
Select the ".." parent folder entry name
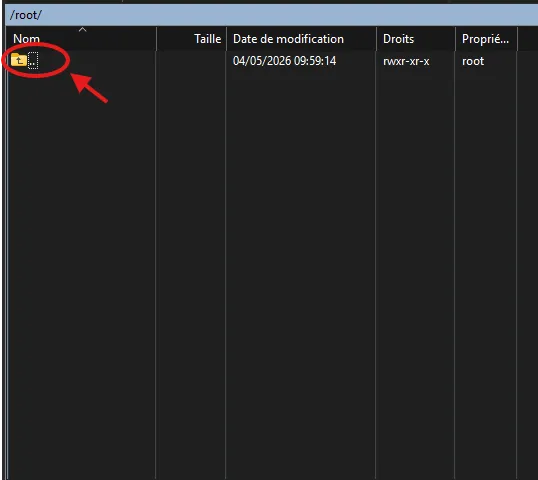(x=33, y=61)
